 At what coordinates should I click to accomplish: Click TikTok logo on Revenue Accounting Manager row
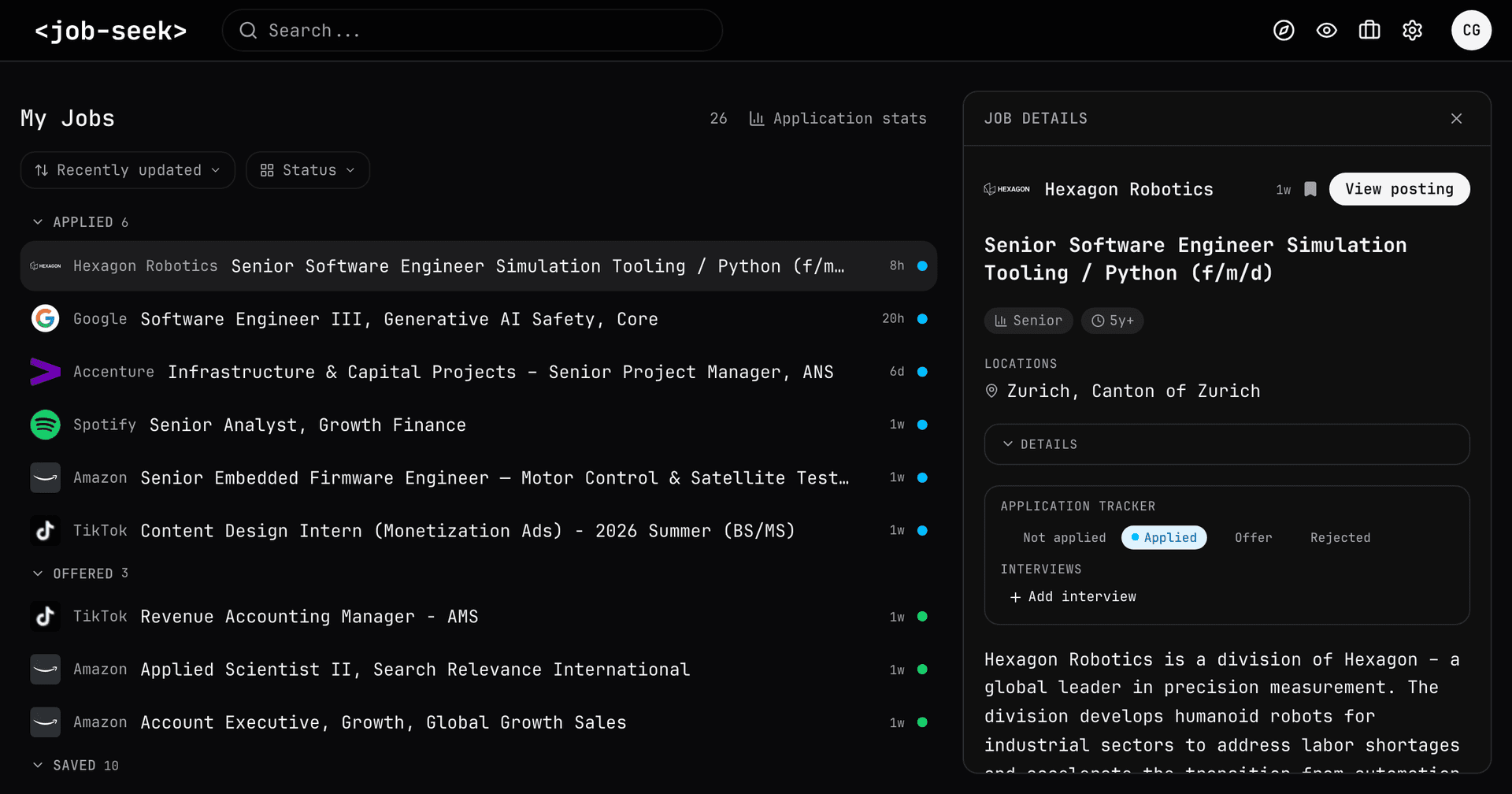tap(46, 616)
